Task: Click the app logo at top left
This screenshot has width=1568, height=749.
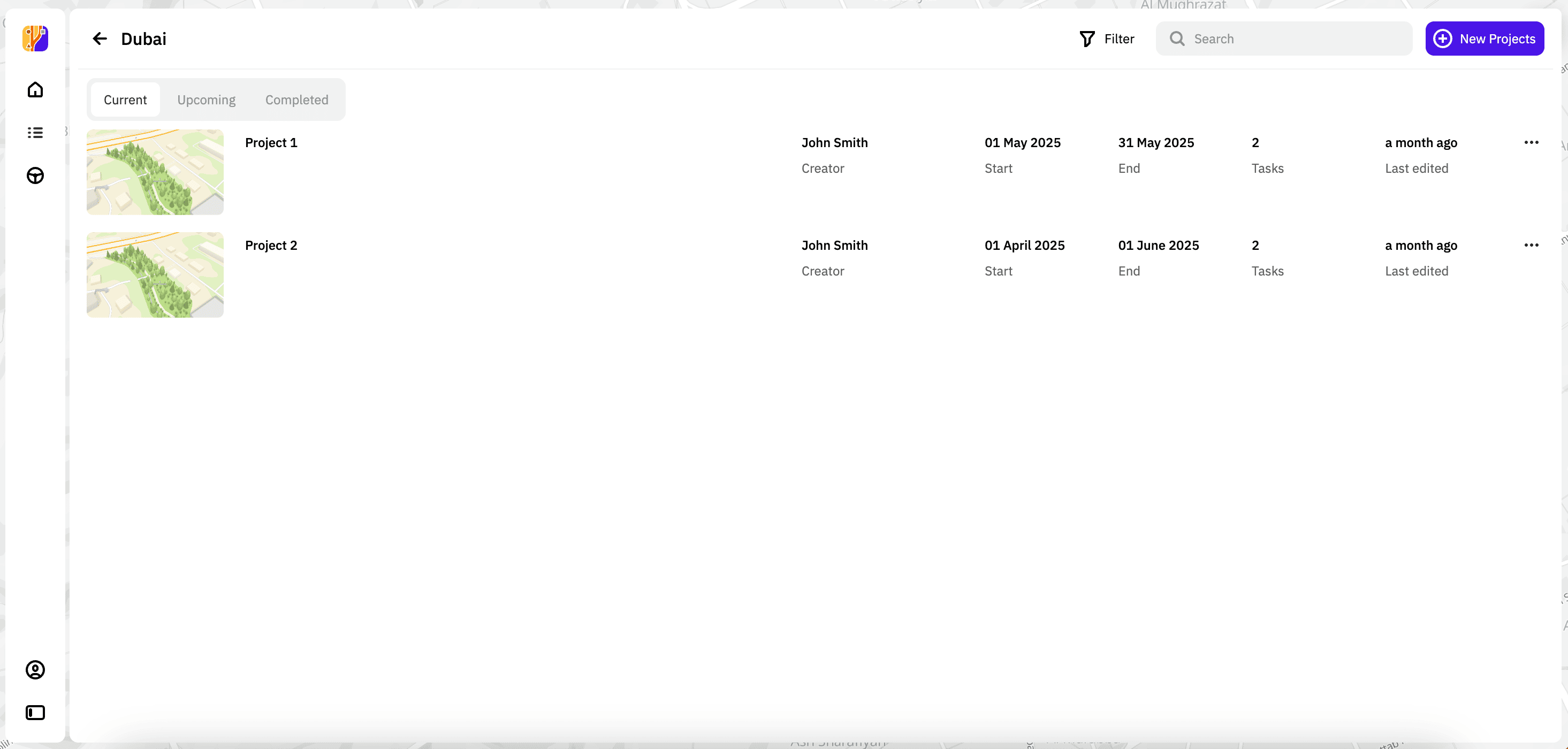Action: point(35,39)
